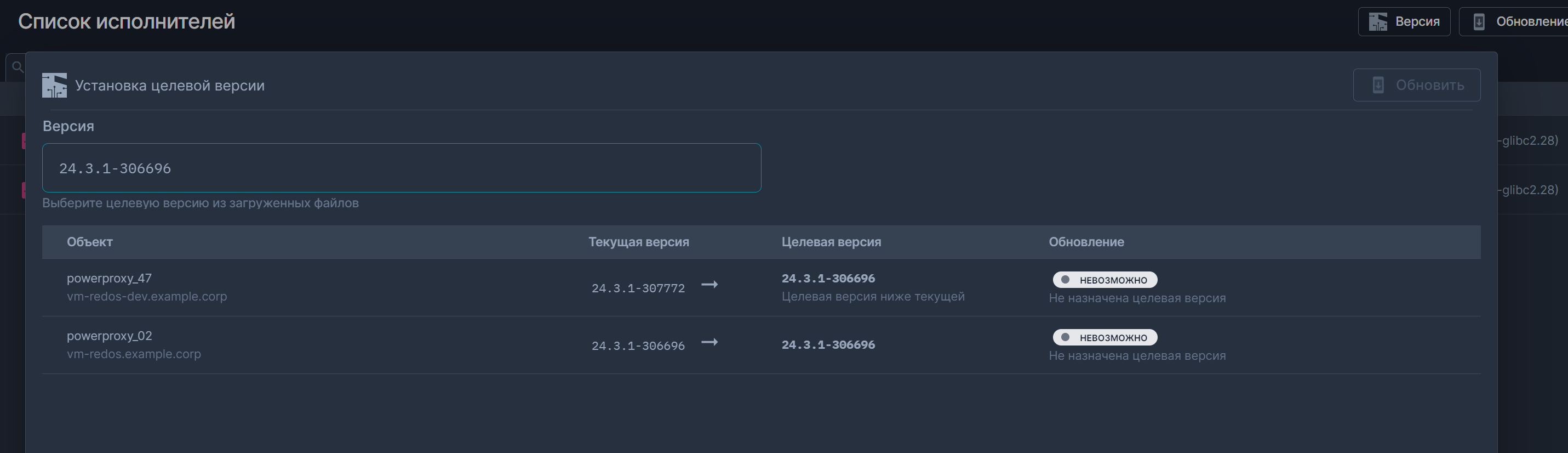Viewport: 1568px width, 453px height.
Task: Click the icon beside Установка целевой версии
Action: click(54, 86)
